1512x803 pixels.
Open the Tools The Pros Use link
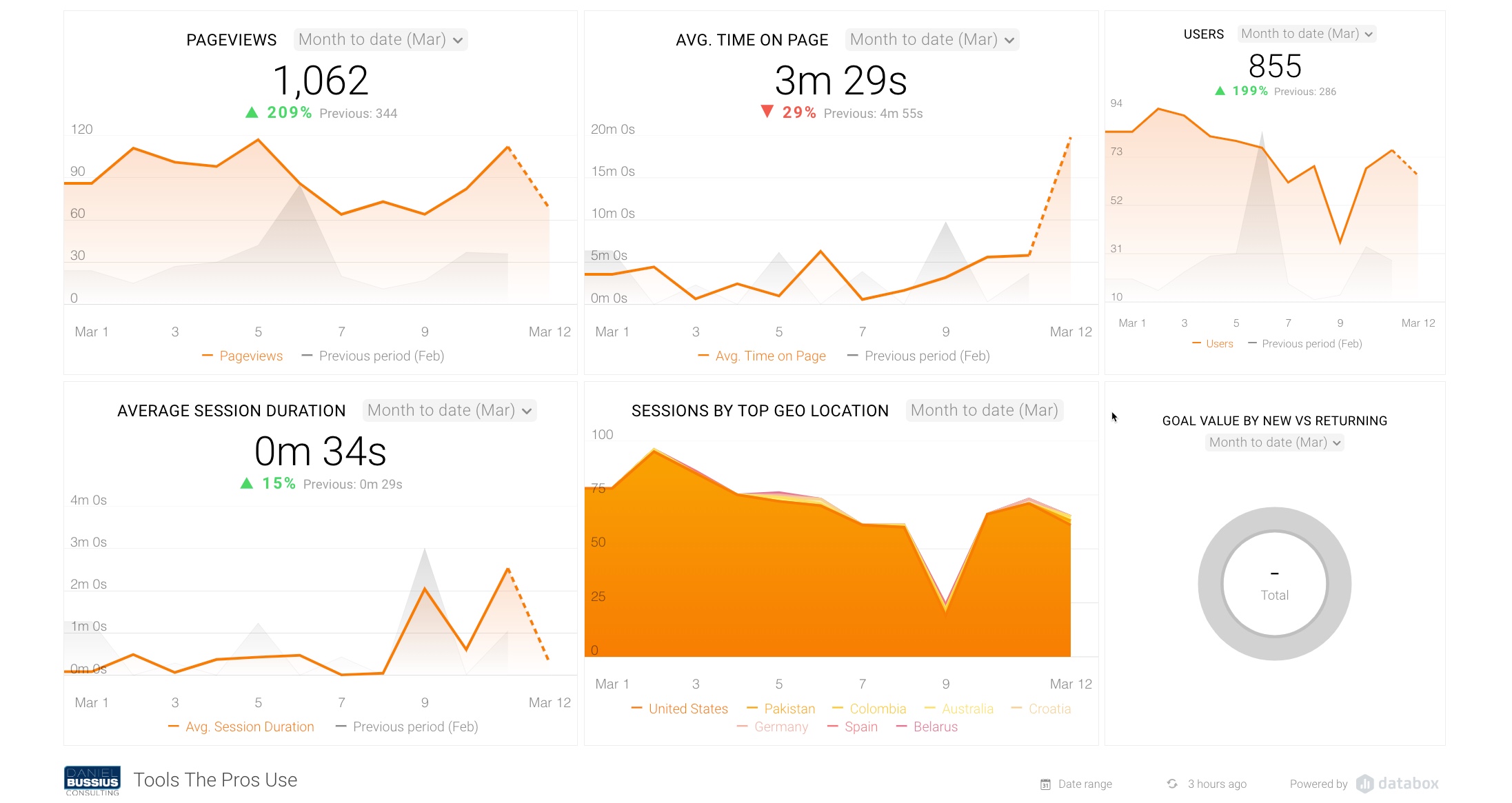pyautogui.click(x=216, y=780)
